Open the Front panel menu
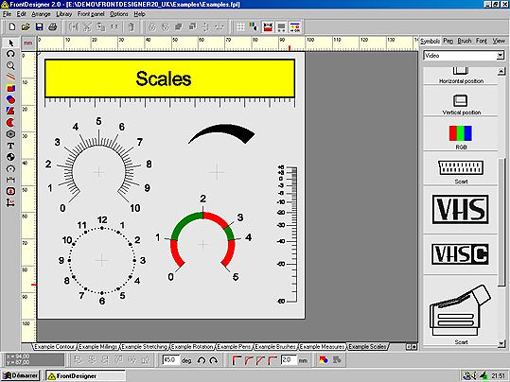The height and width of the screenshot is (382, 510). [x=91, y=14]
